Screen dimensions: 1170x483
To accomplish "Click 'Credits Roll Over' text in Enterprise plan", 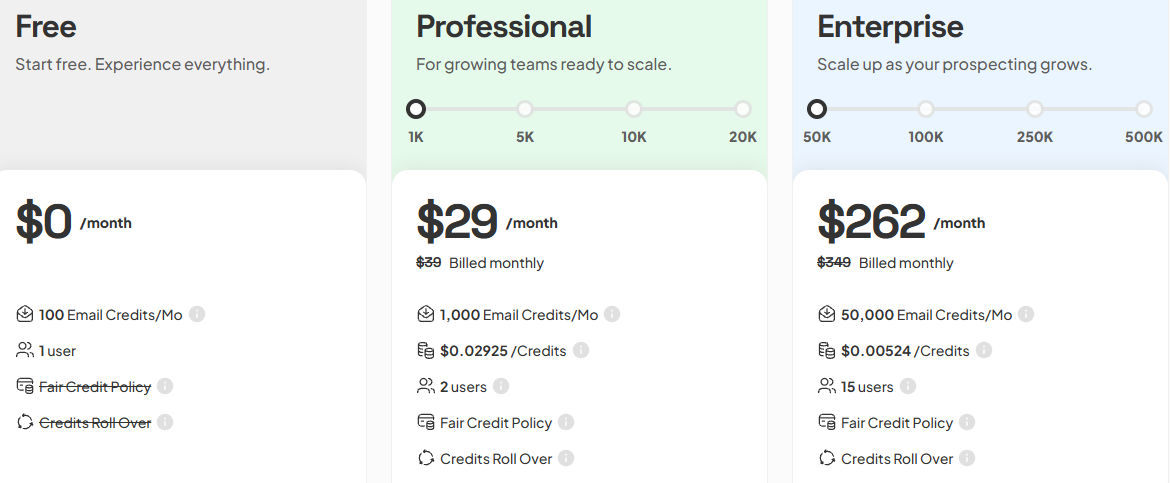I will point(897,458).
